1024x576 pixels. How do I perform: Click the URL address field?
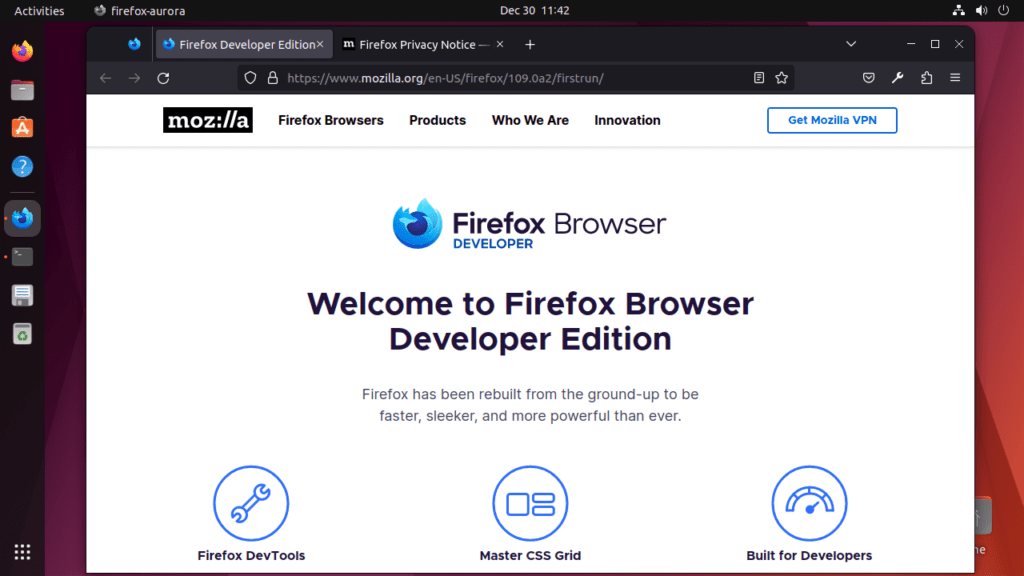(500, 78)
